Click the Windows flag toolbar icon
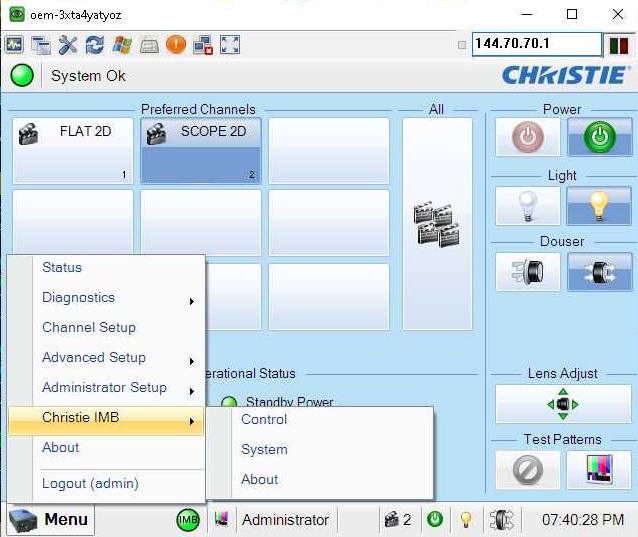Viewport: 638px width, 537px height. [x=122, y=44]
